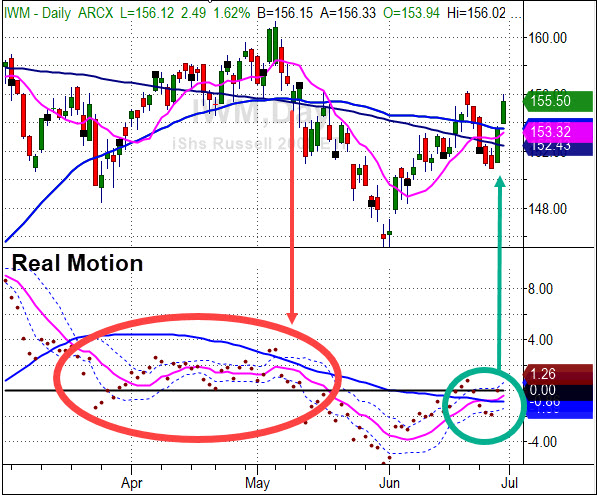Click the Hi=156.02 header value
This screenshot has width=597, height=495.
476,13
